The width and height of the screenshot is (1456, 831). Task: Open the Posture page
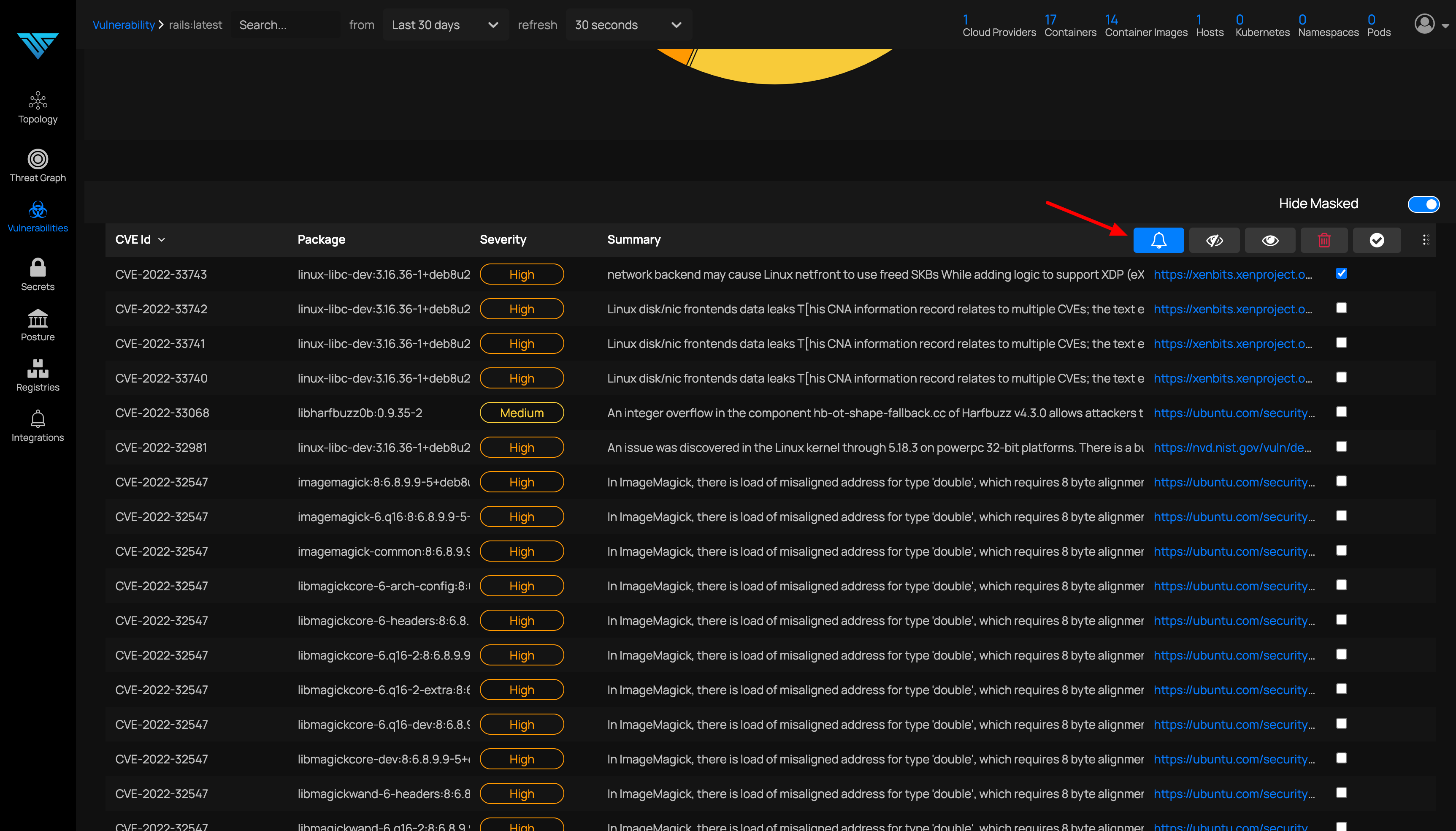38,325
